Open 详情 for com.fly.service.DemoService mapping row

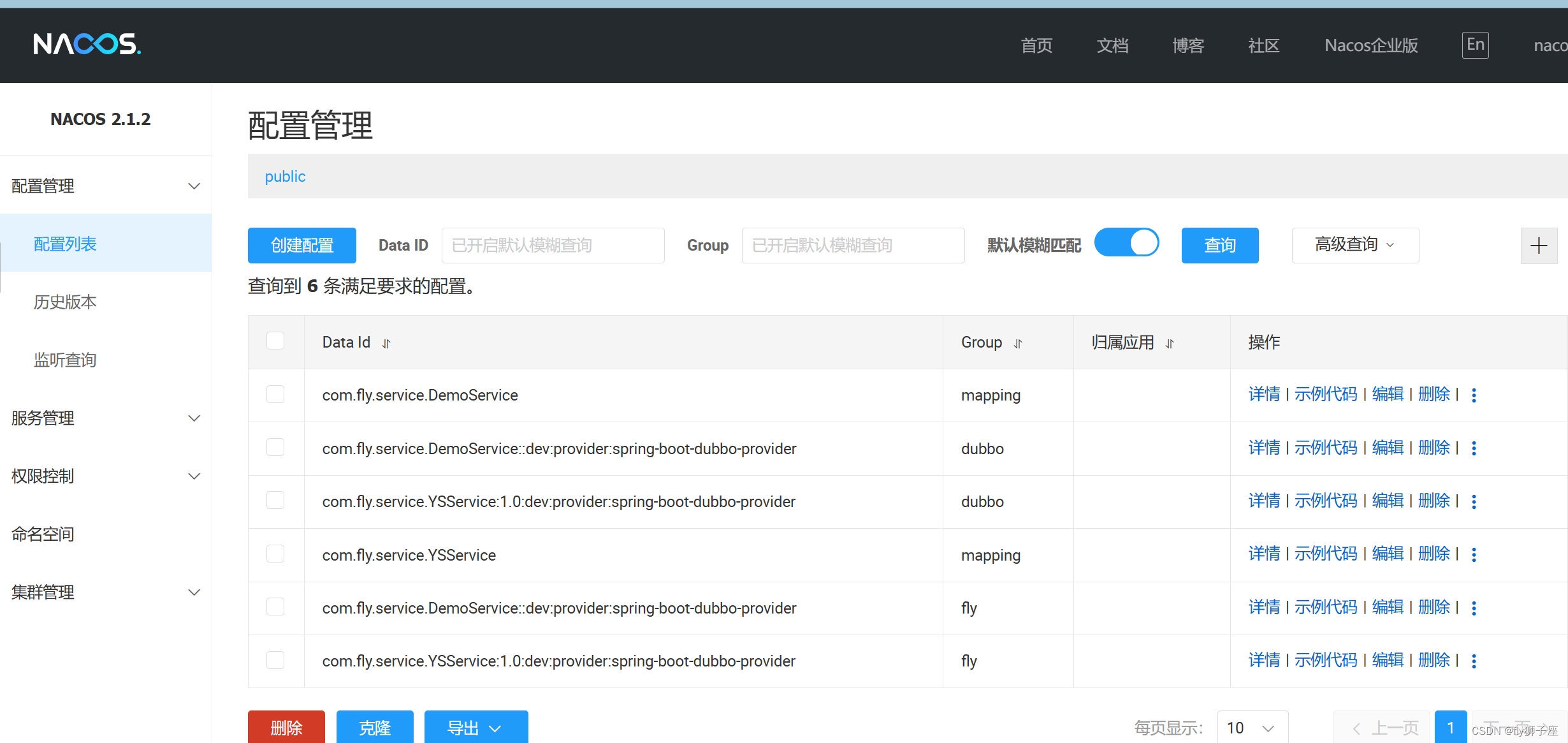click(x=1264, y=394)
